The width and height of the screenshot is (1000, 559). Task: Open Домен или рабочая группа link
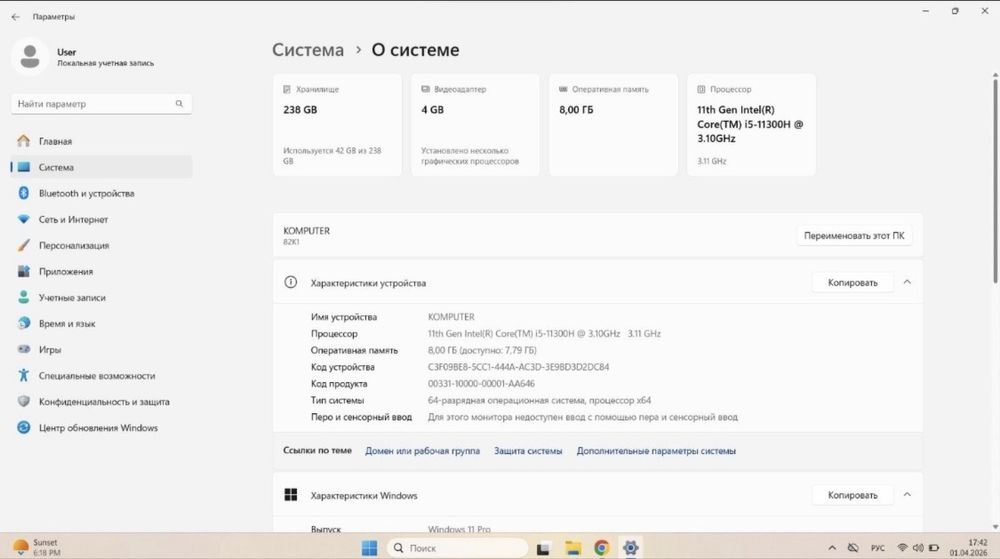pos(422,451)
